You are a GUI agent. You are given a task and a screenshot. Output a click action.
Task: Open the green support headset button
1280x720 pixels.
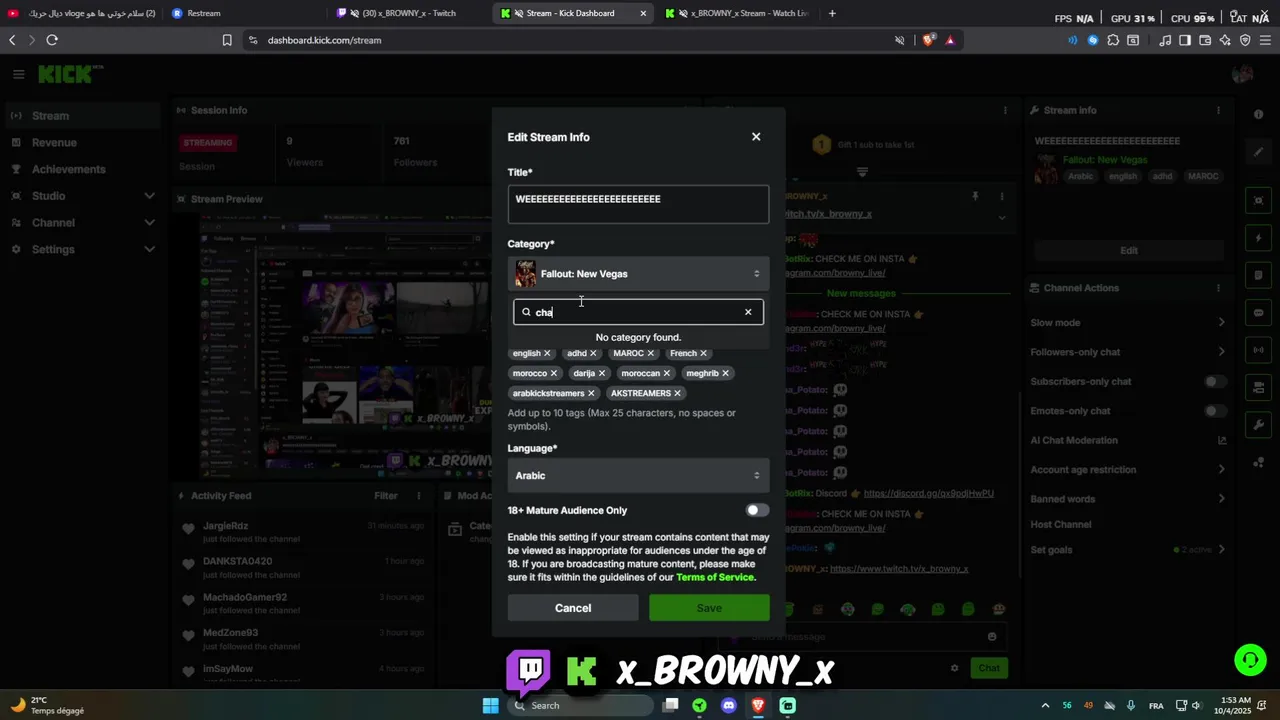click(1250, 660)
